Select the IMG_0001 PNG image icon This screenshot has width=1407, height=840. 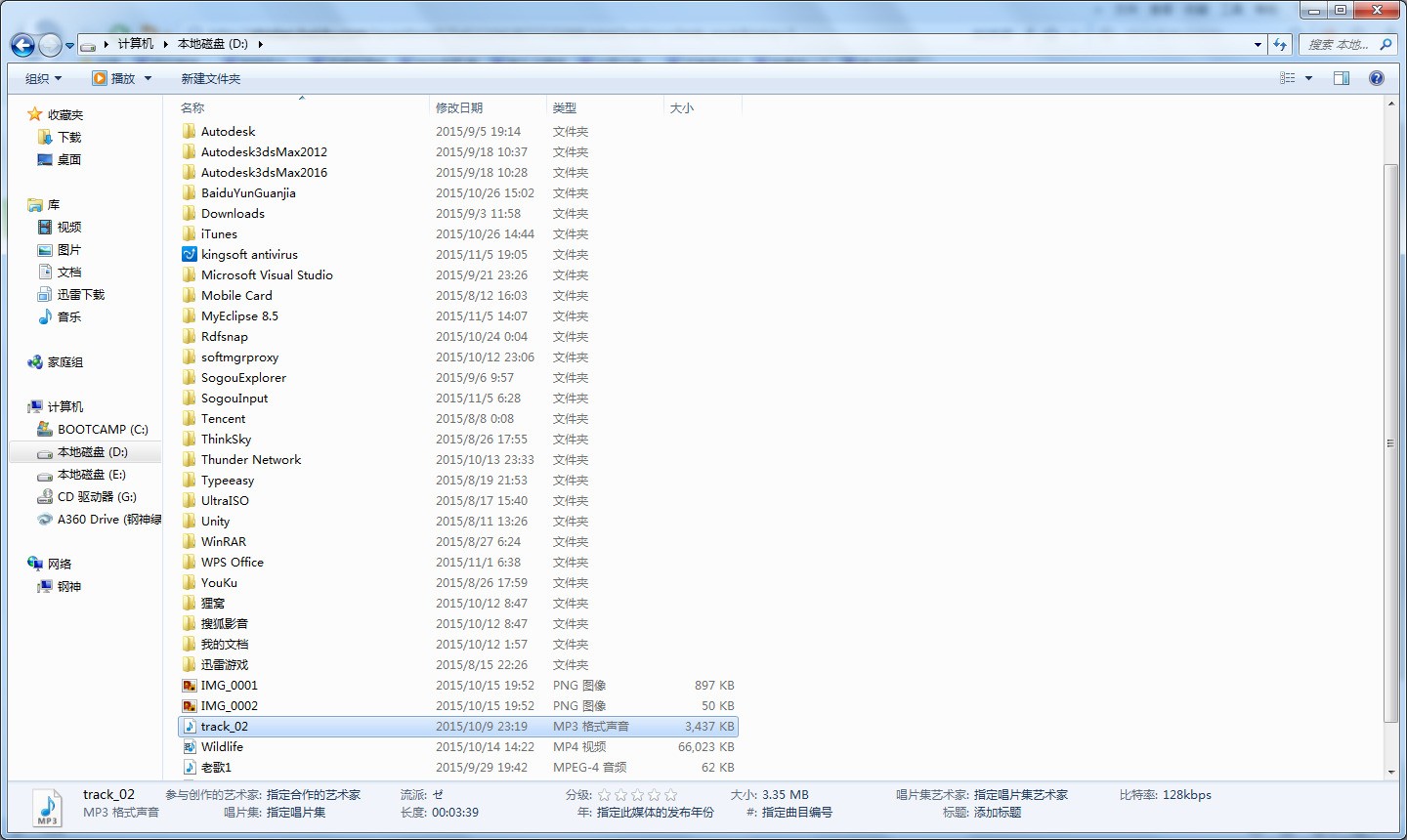[x=190, y=685]
